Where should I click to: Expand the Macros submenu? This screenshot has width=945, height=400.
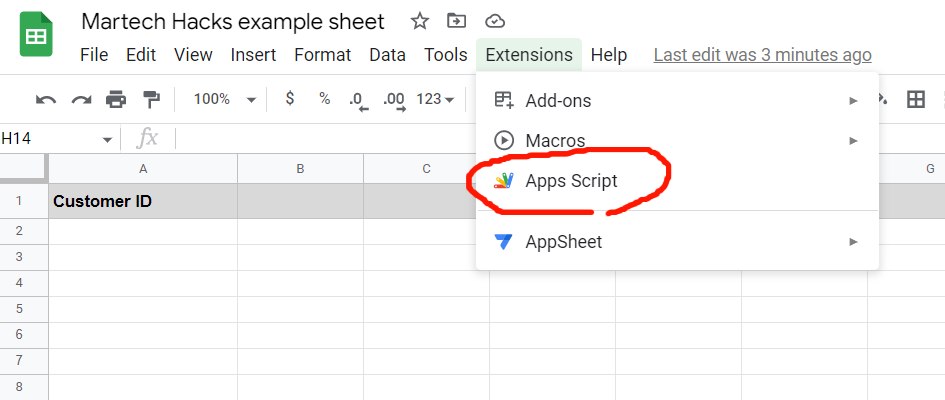pyautogui.click(x=677, y=141)
